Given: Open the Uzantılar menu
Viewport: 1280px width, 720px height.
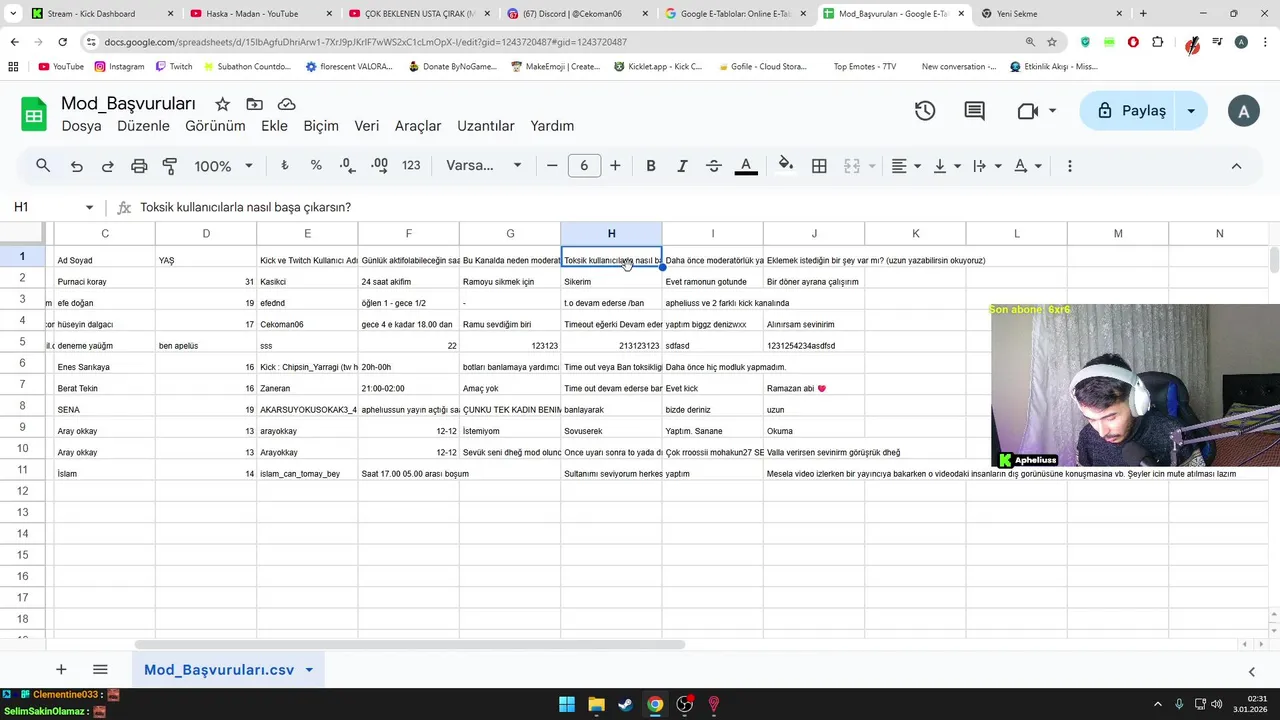Looking at the screenshot, I should 486,126.
